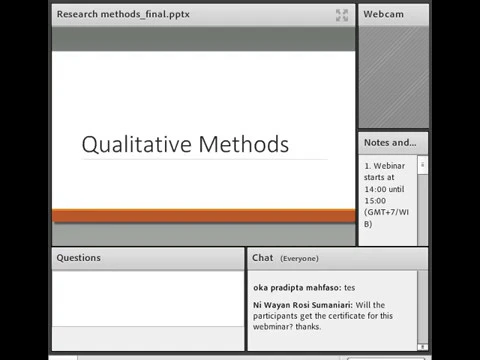Click the Questions pod title

[79, 258]
